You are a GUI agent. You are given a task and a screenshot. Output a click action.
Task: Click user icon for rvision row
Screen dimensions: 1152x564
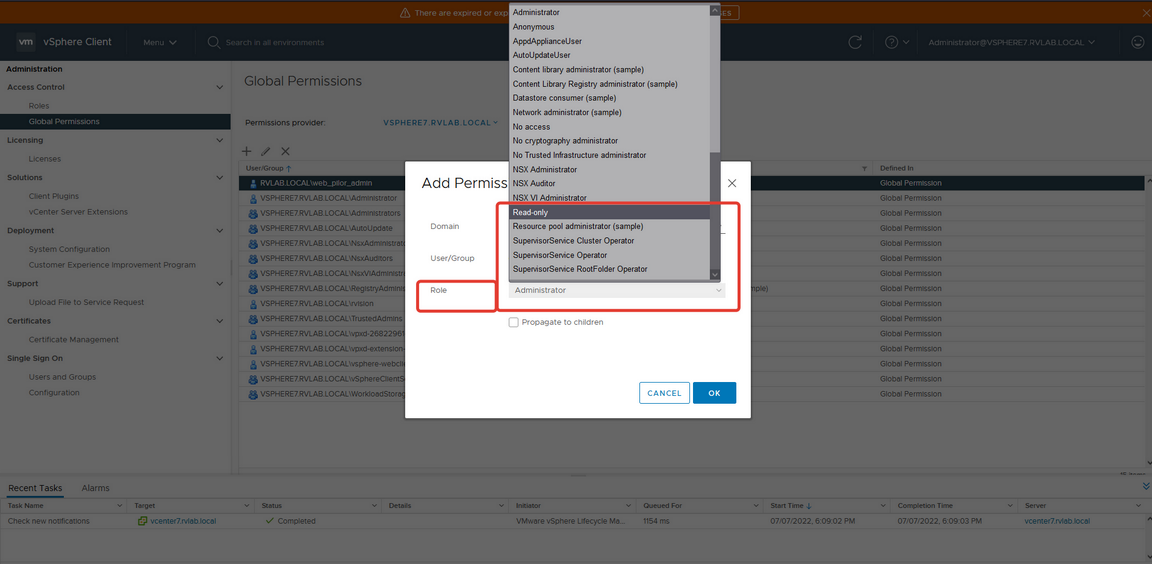[253, 304]
